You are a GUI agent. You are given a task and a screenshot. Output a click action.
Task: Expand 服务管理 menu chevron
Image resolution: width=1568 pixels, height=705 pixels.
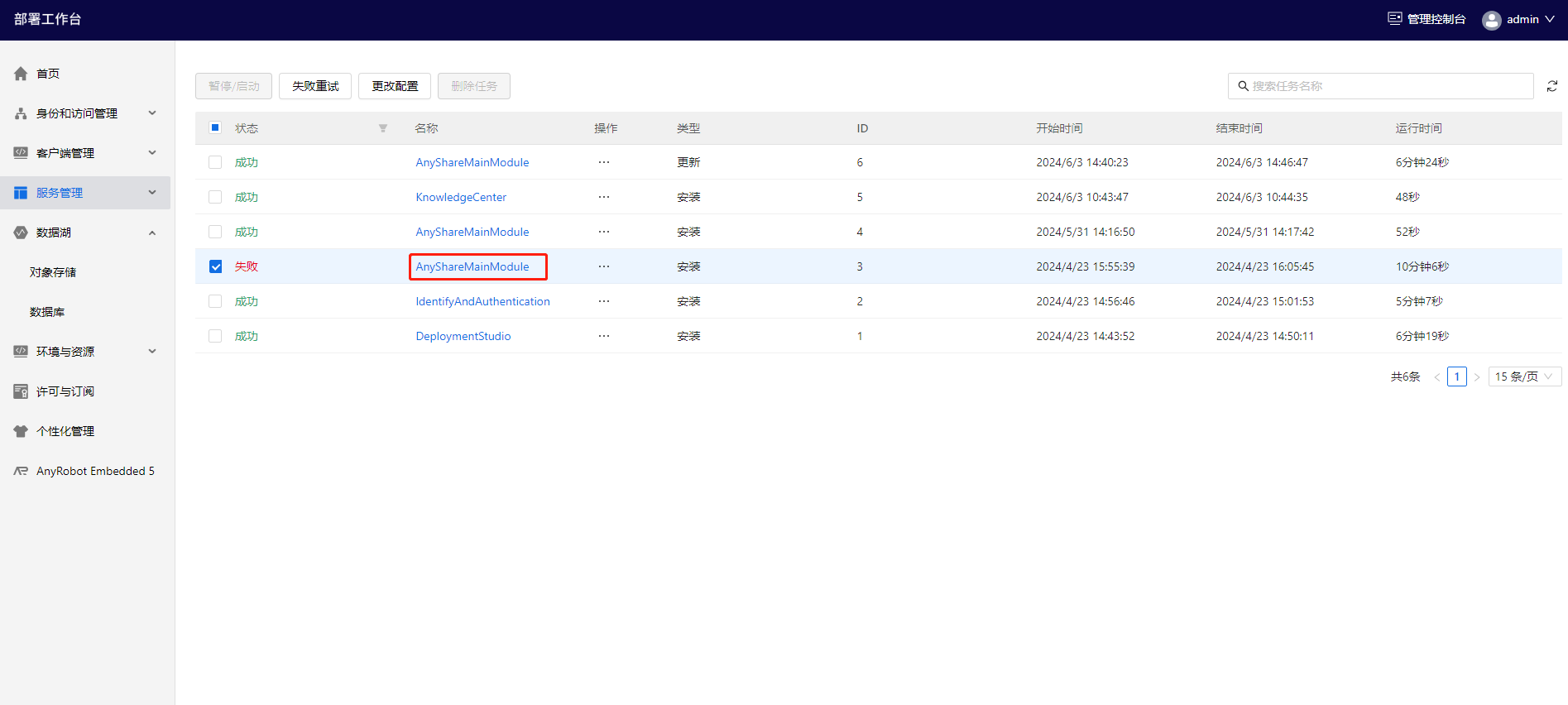(x=152, y=192)
